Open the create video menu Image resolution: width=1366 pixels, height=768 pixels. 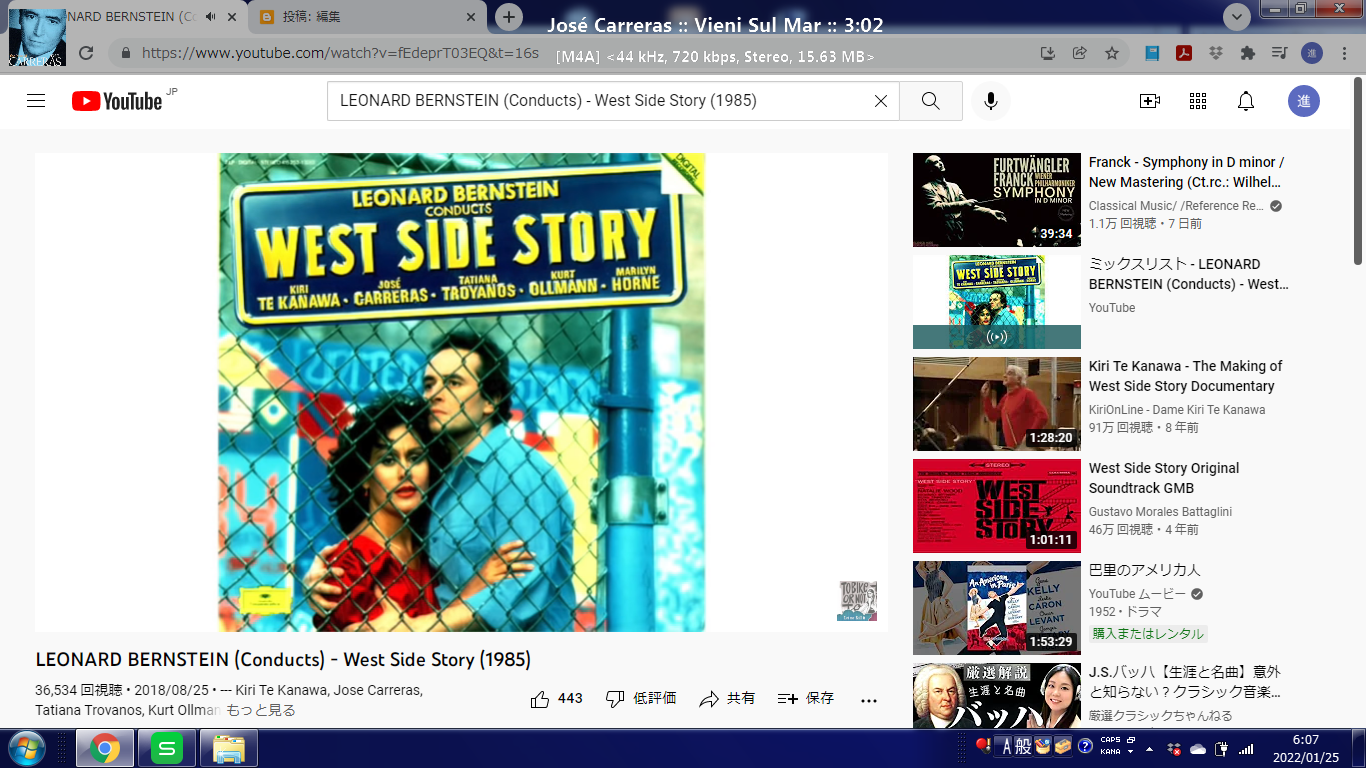[x=1150, y=101]
